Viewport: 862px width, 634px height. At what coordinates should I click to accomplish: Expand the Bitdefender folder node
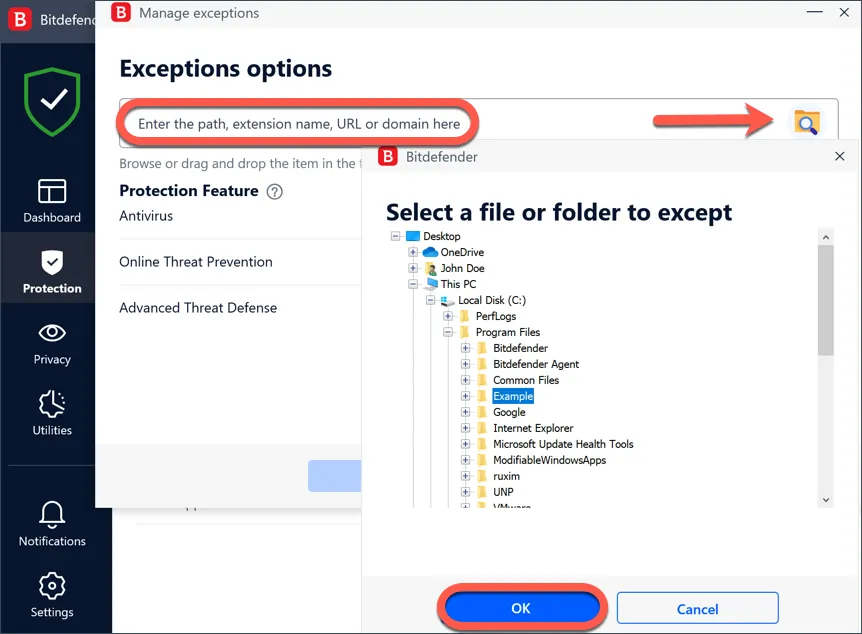(465, 348)
